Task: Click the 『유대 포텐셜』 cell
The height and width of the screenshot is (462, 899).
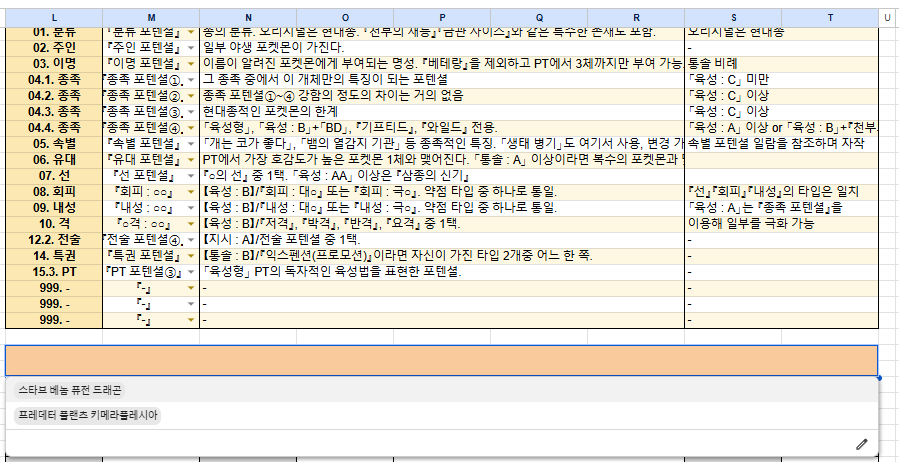Action: coord(151,160)
